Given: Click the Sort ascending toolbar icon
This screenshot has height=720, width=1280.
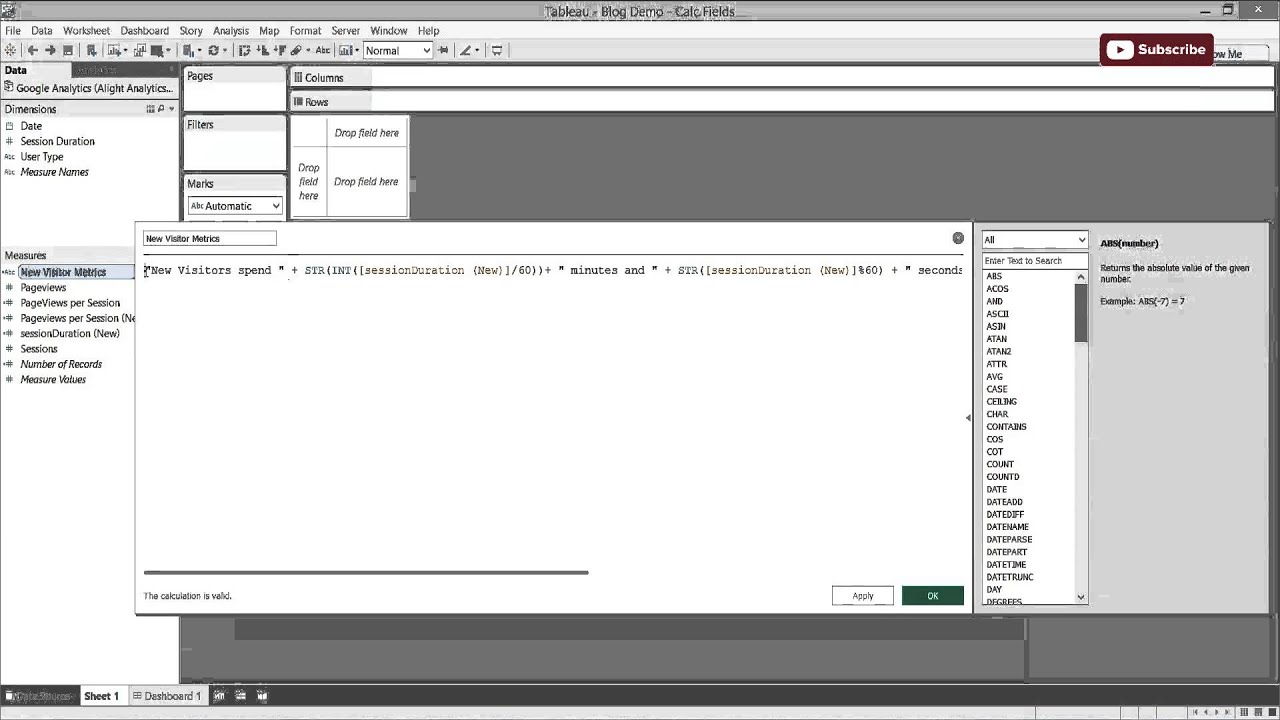Looking at the screenshot, I should click(x=263, y=50).
